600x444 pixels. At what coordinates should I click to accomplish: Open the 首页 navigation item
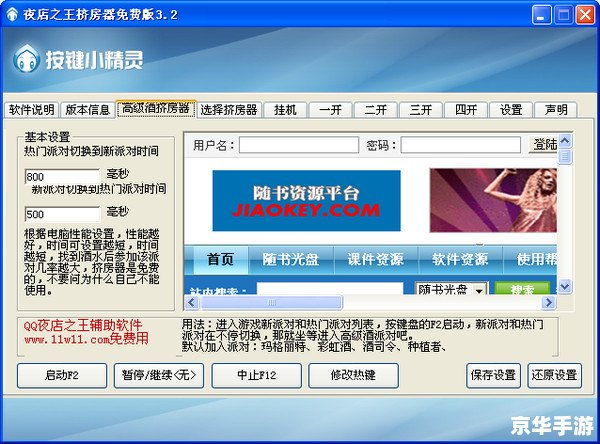(220, 260)
